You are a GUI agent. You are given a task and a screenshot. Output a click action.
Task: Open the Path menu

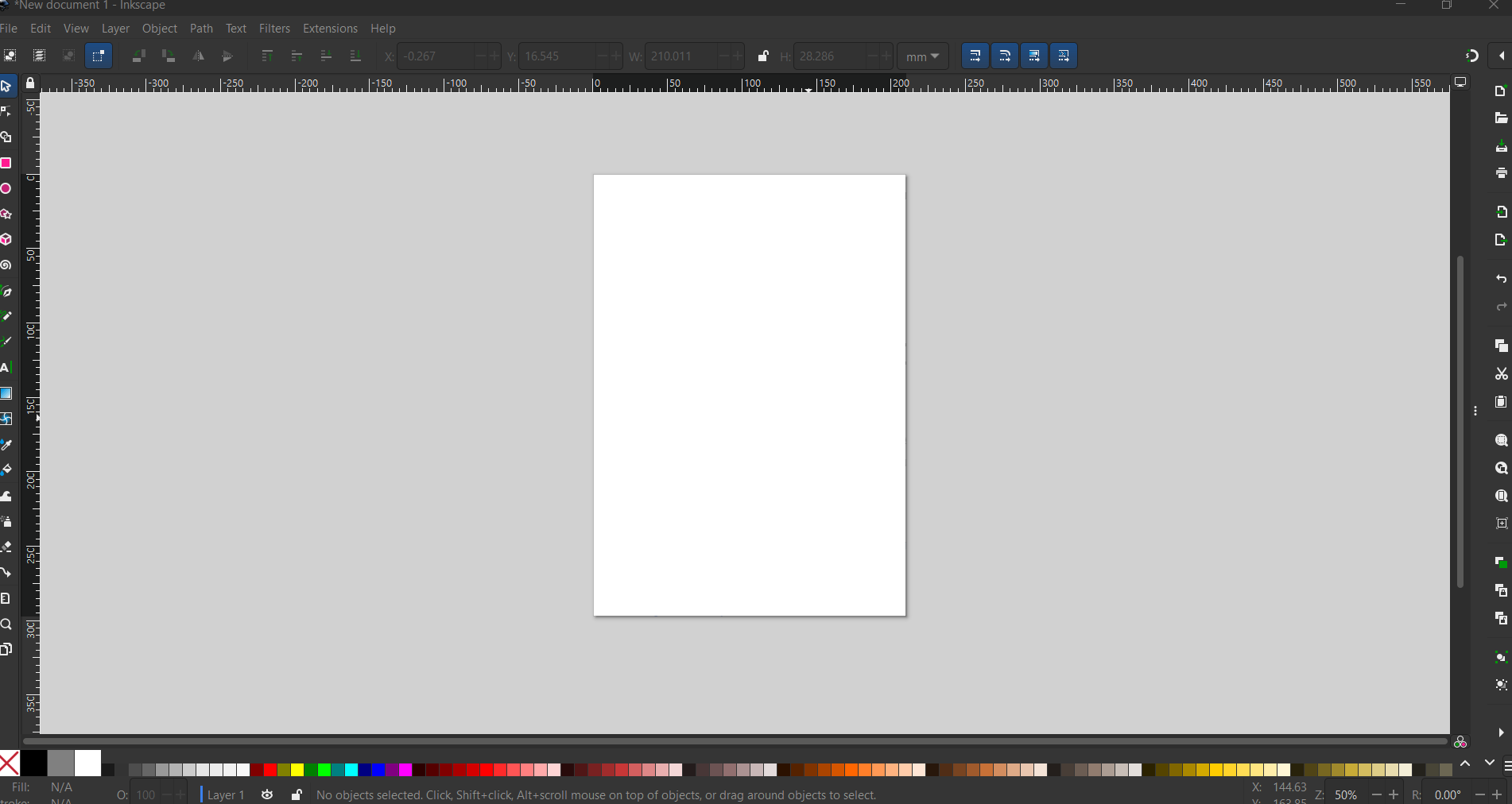pos(201,29)
